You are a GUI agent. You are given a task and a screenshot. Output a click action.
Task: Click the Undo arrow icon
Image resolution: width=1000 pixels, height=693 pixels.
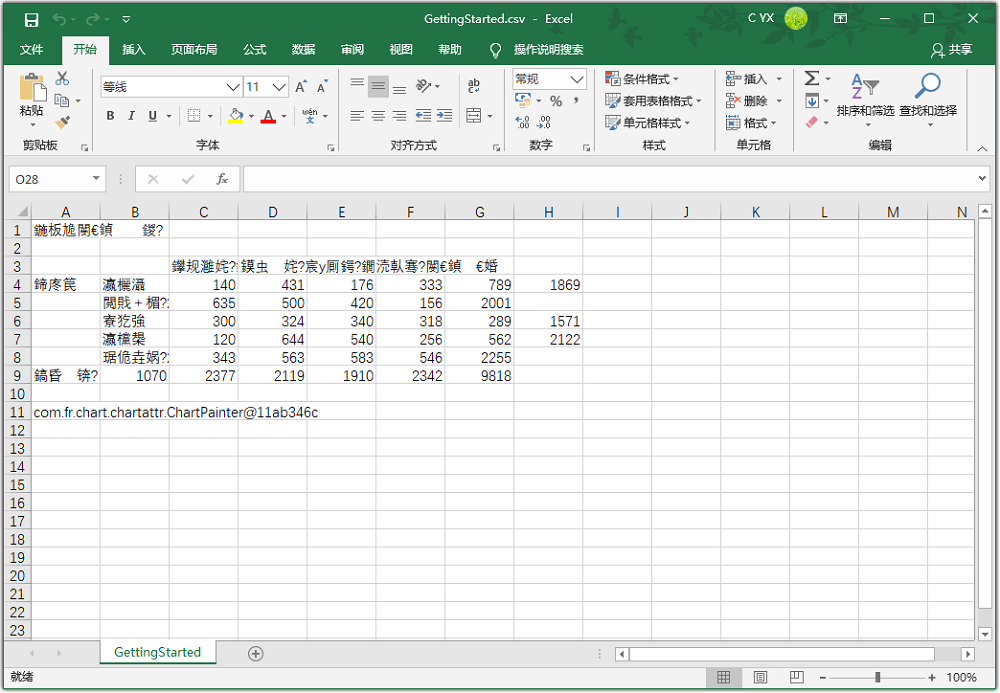click(x=59, y=20)
